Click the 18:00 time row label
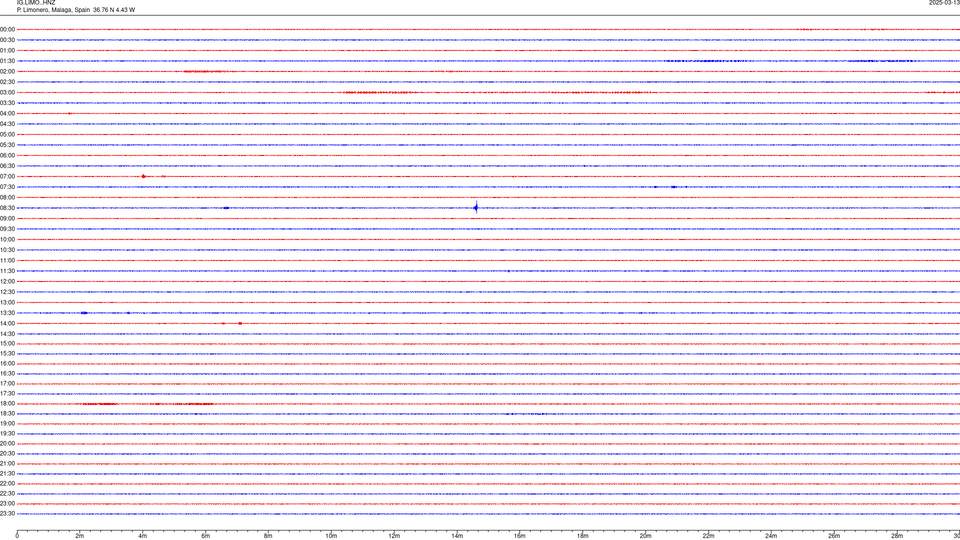This screenshot has height=540, width=960. [7, 403]
